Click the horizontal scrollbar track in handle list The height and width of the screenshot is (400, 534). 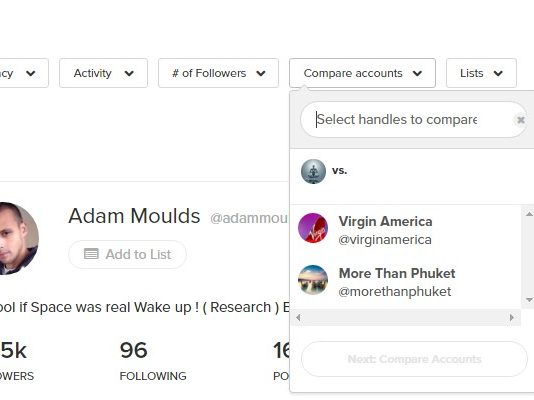pyautogui.click(x=405, y=318)
